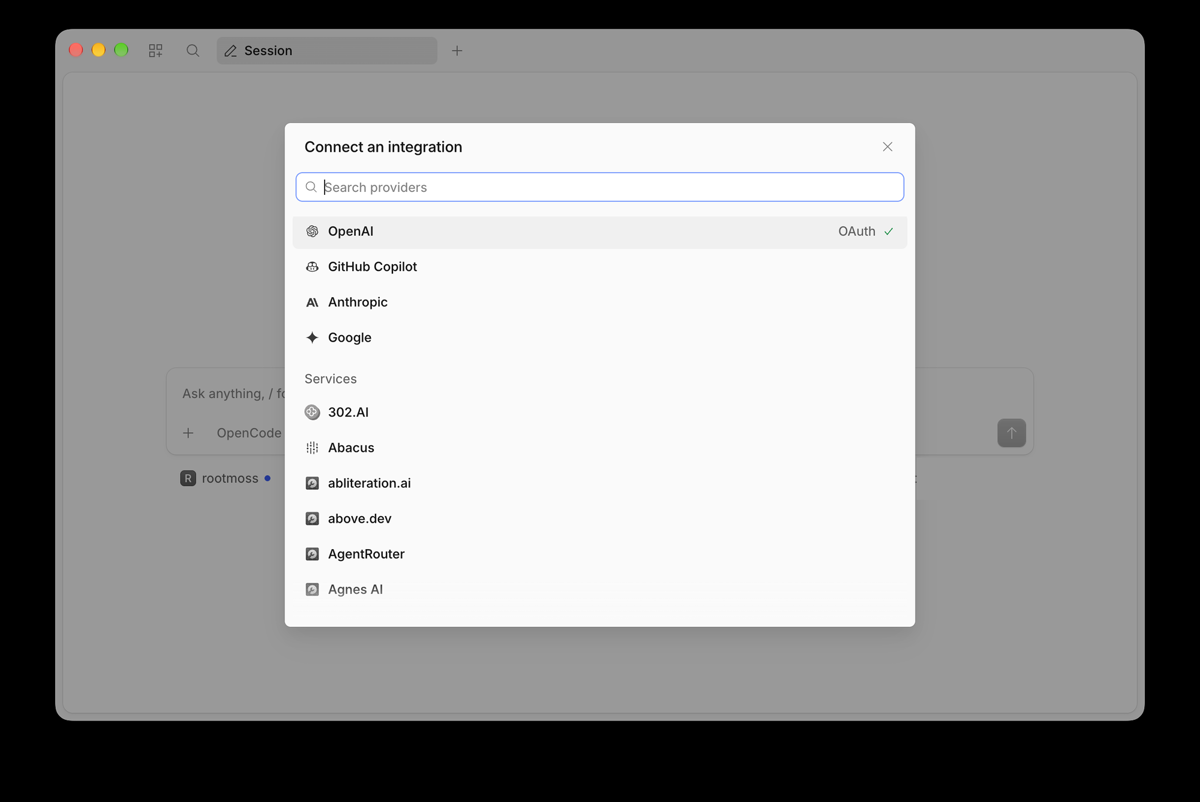This screenshot has height=802, width=1200.
Task: Select AgentRouter service
Action: coord(600,554)
